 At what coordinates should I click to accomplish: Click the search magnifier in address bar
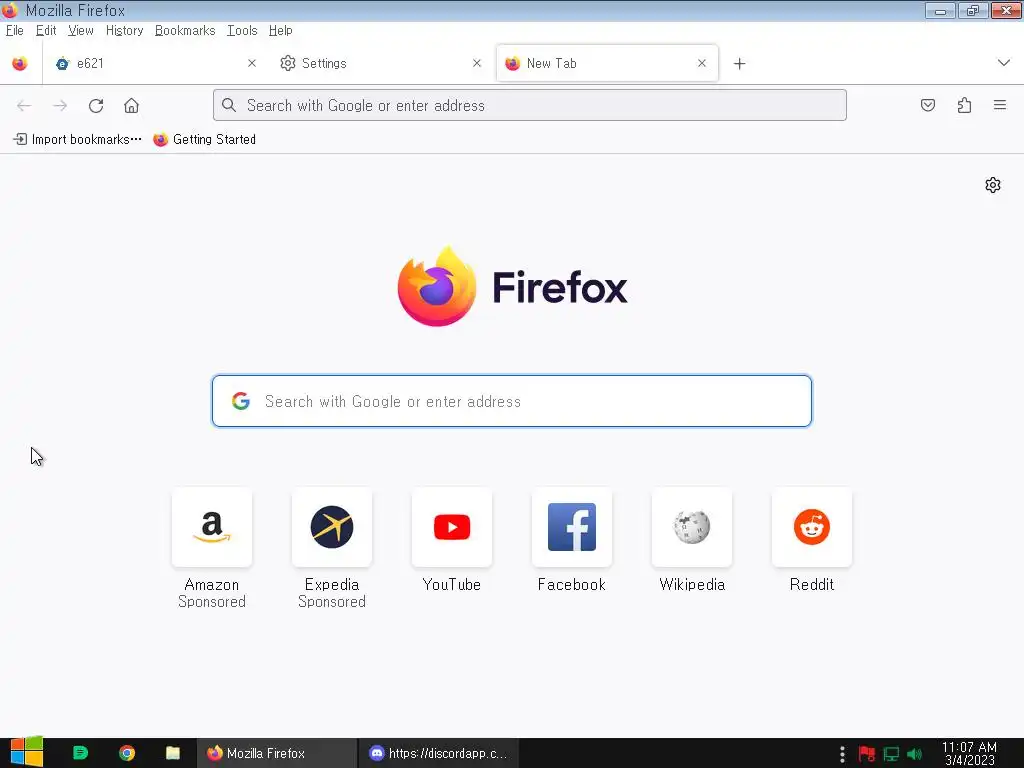pyautogui.click(x=229, y=105)
